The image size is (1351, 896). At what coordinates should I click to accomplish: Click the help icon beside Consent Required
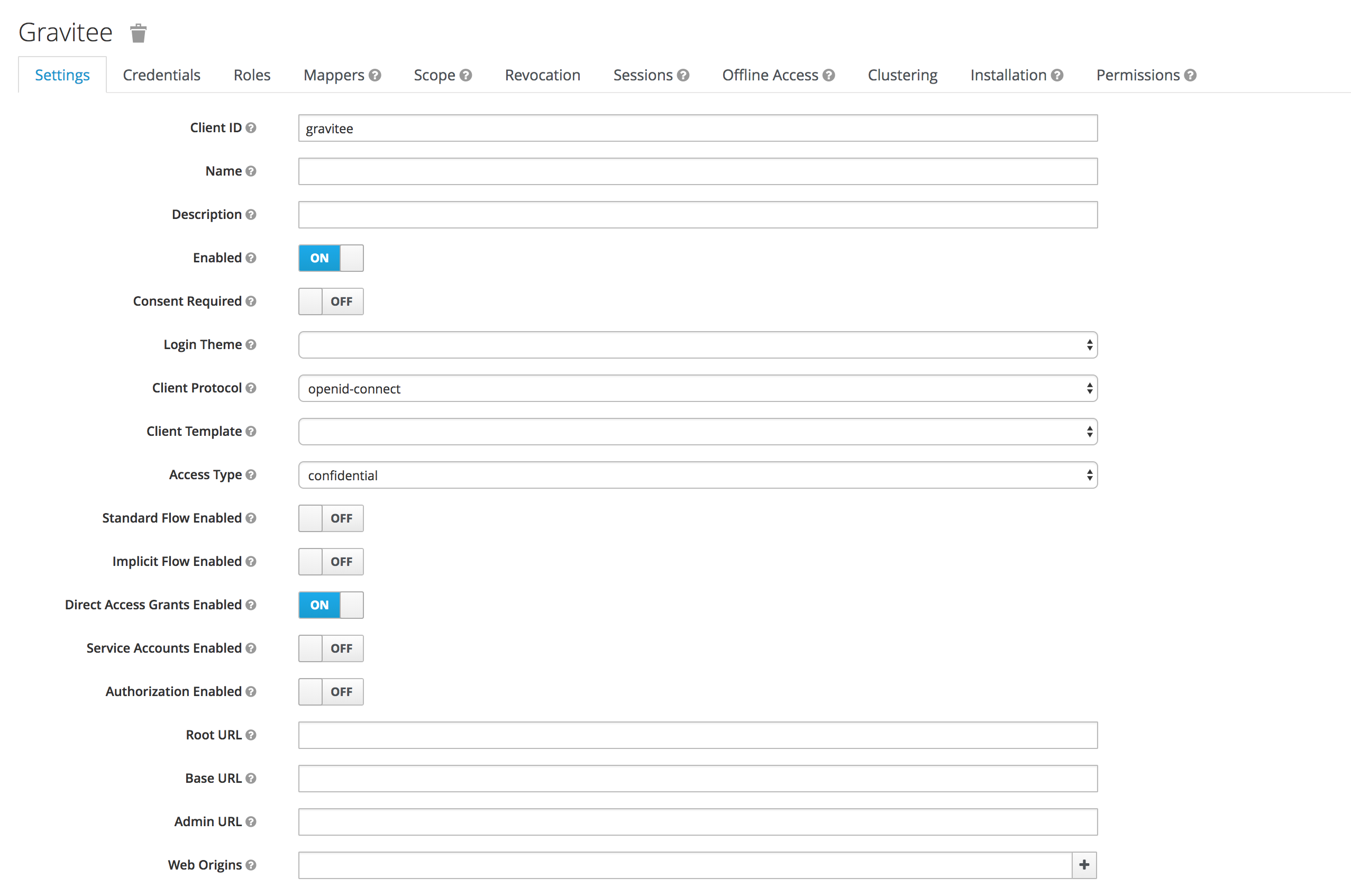pos(251,301)
